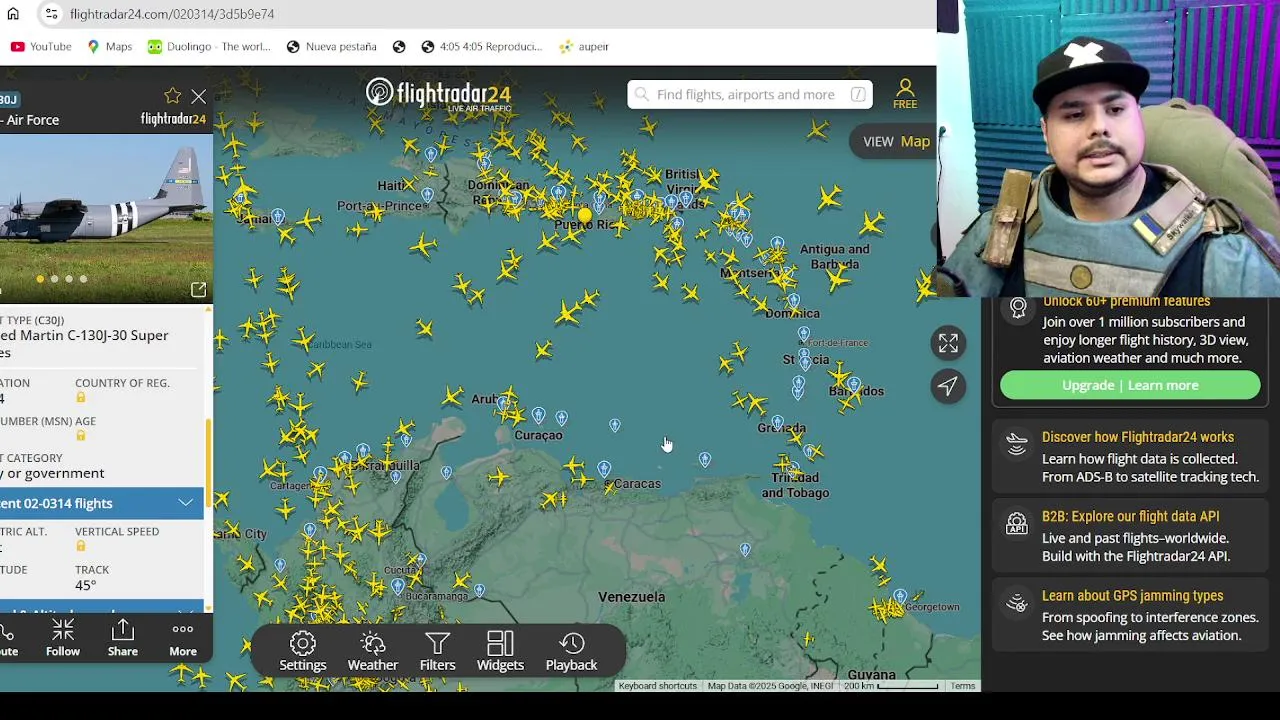The width and height of the screenshot is (1280, 720).
Task: Click the Flightradar24 logo on the map
Action: click(x=438, y=94)
